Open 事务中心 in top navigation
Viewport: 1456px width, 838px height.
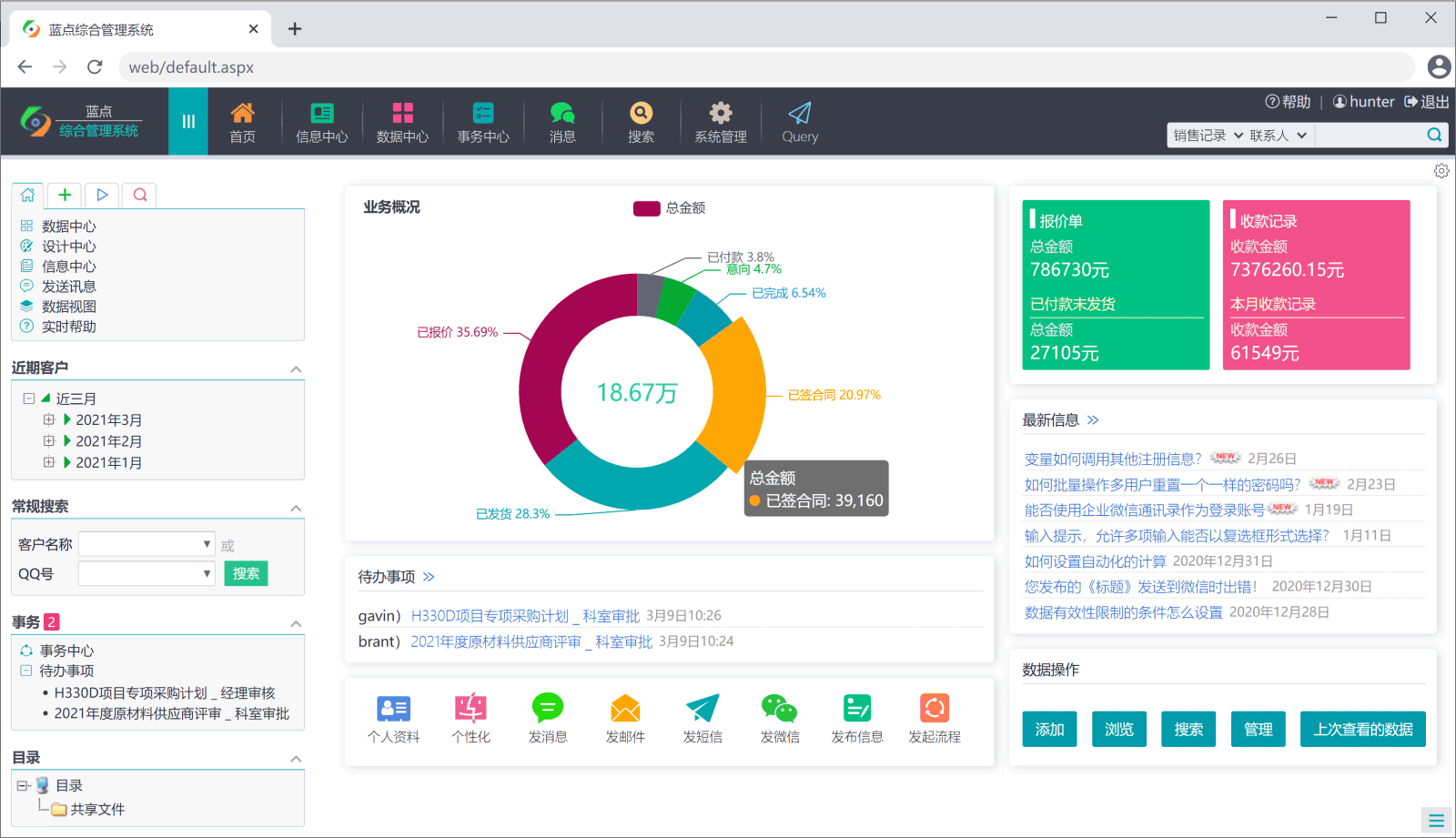click(483, 122)
